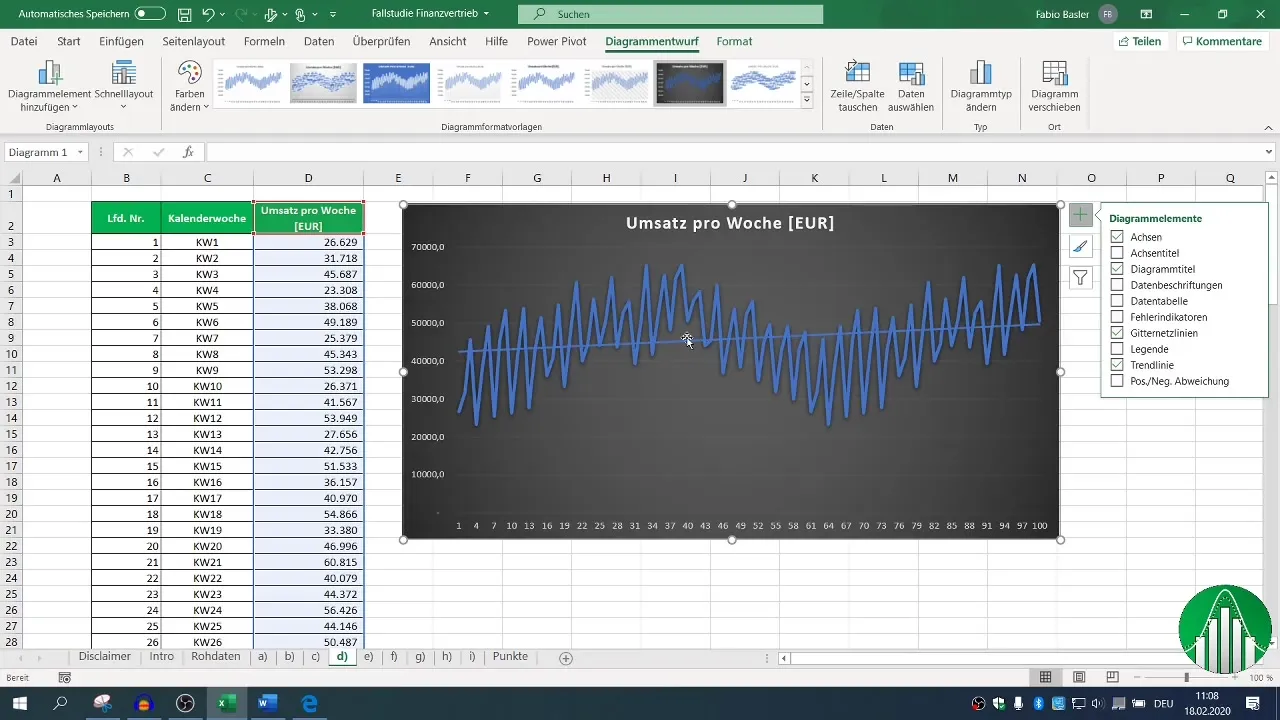Uncheck the Trendlinie checkbox
The image size is (1280, 720).
(x=1117, y=365)
